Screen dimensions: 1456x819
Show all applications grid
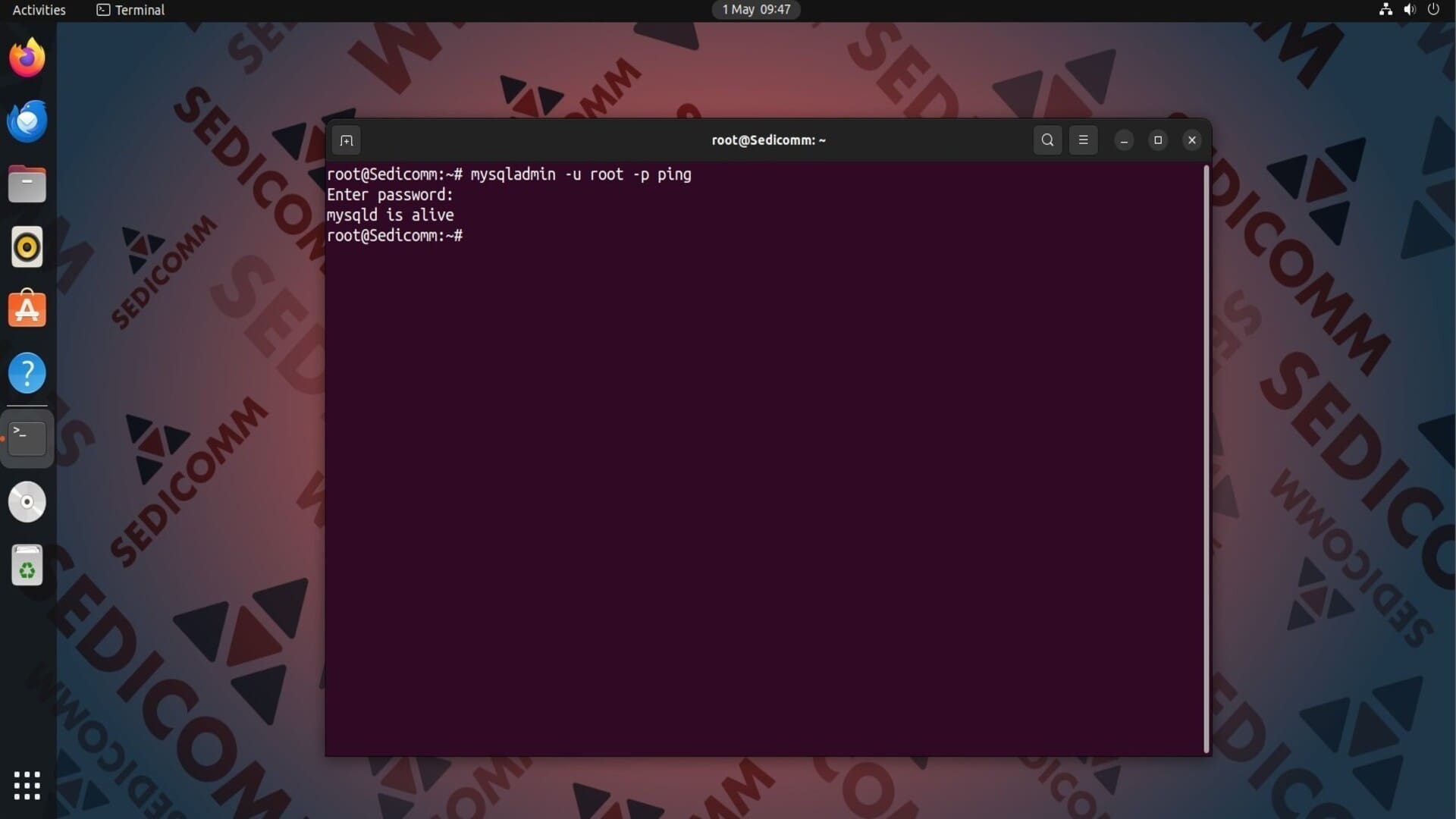pos(27,786)
